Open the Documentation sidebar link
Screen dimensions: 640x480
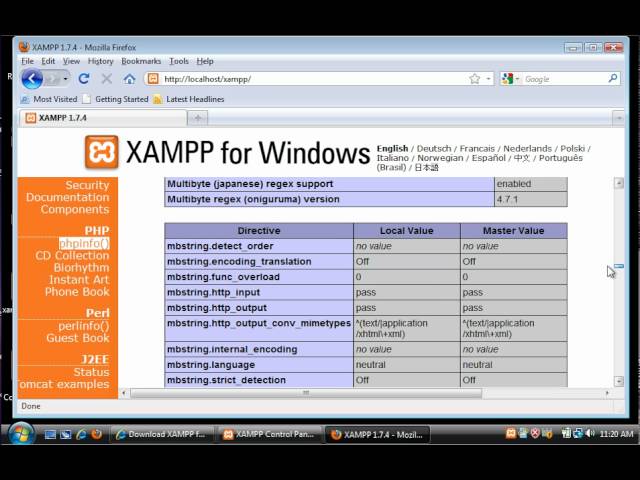(68, 198)
